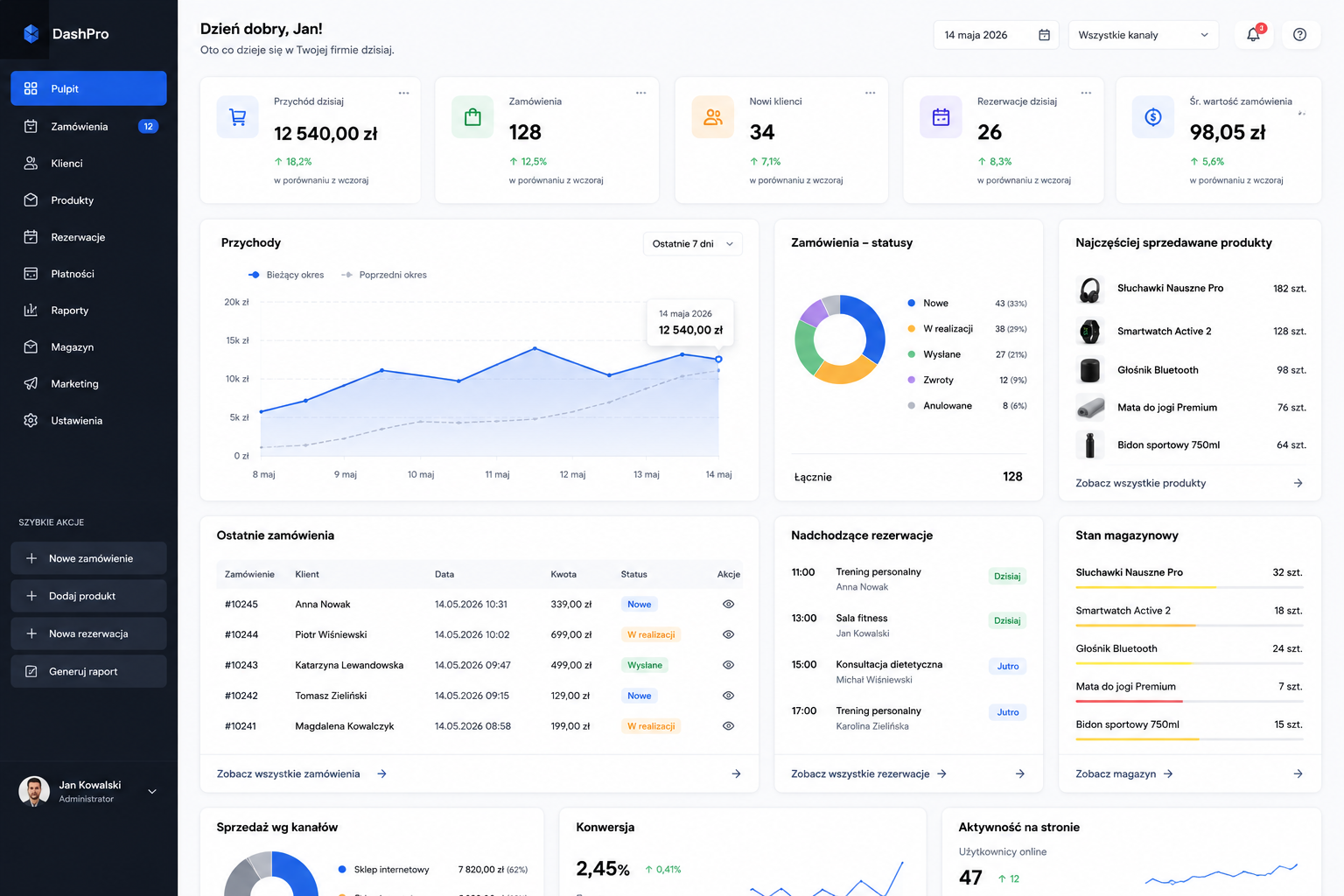The width and height of the screenshot is (1344, 896).
Task: Click the calendar icon in Rezerwacje dzisiaj card
Action: point(941,116)
